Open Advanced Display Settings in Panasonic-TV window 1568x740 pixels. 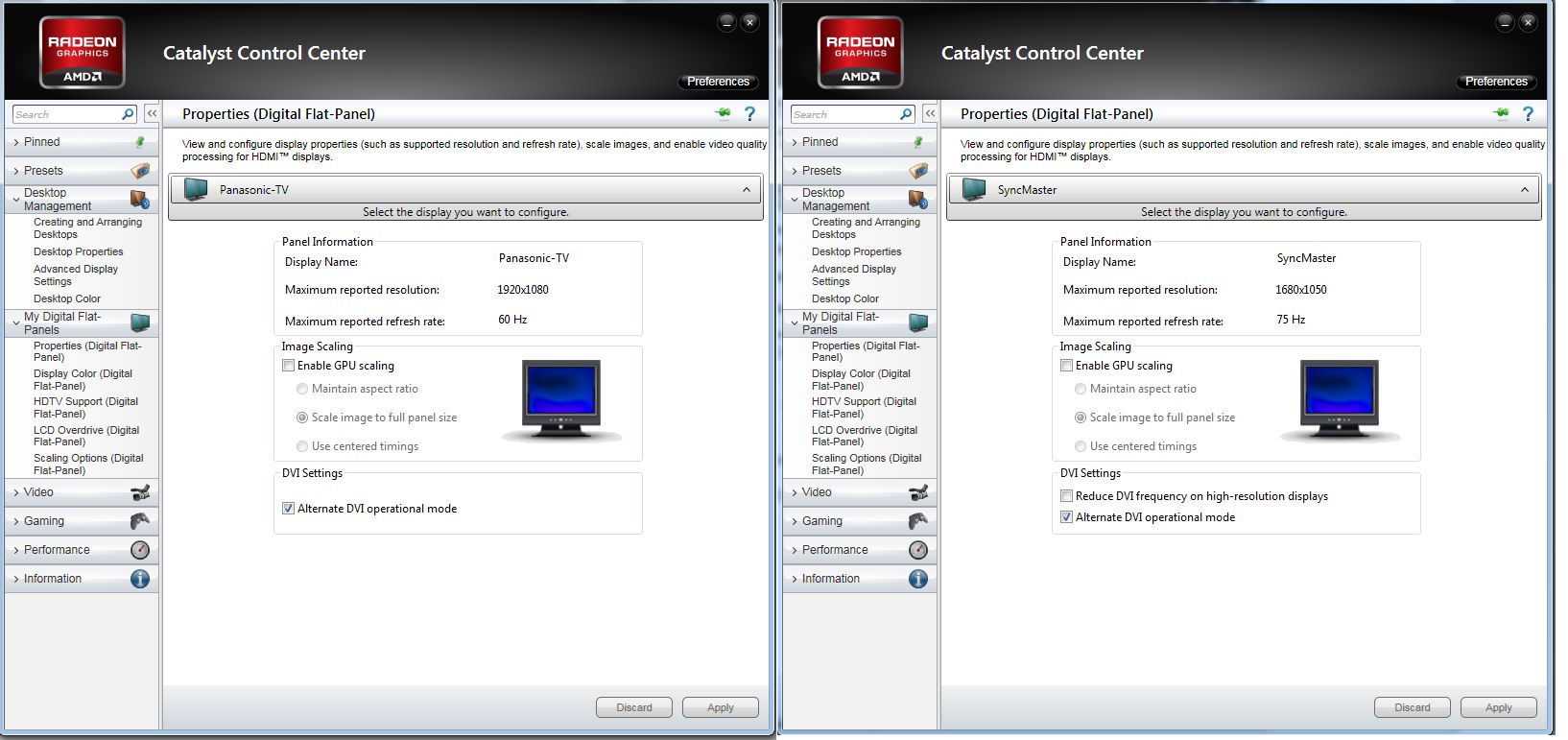pos(76,275)
